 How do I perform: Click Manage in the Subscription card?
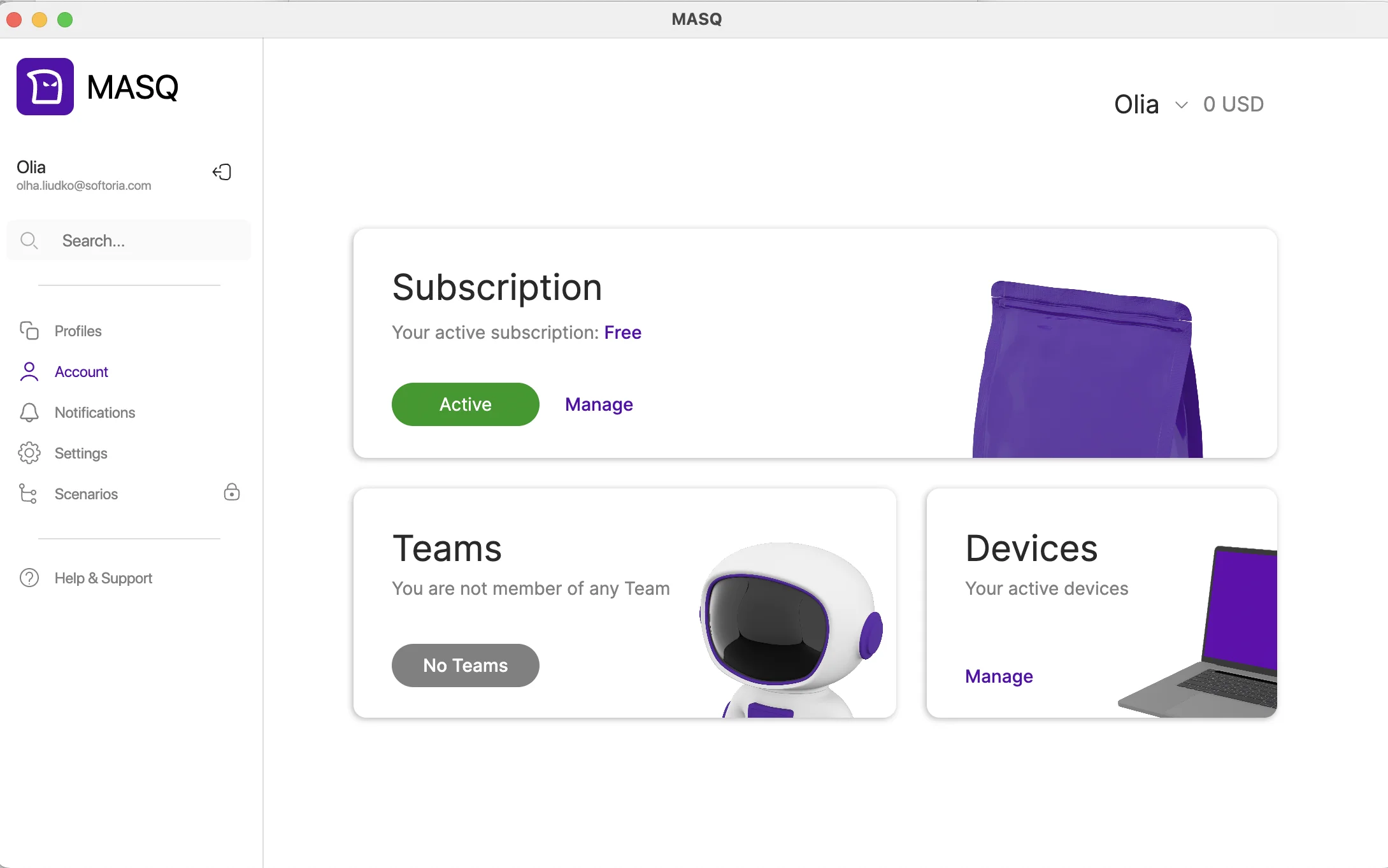599,404
